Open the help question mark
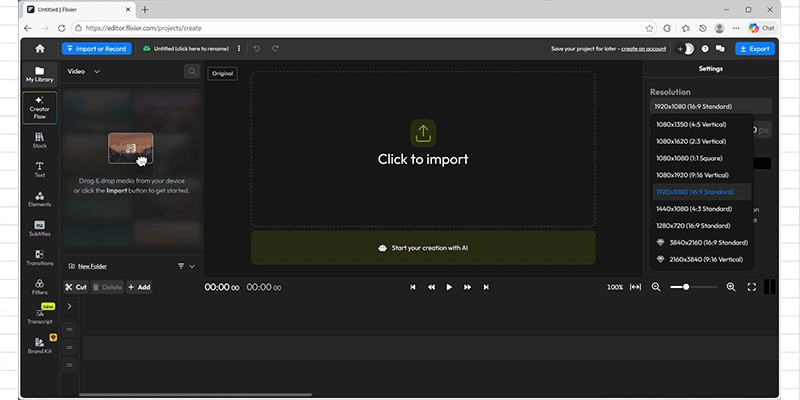Screen dimensions: 800x400 [705, 48]
